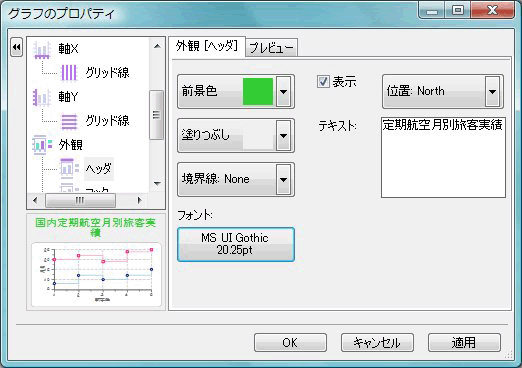Select the 軸Y tree label

68,97
